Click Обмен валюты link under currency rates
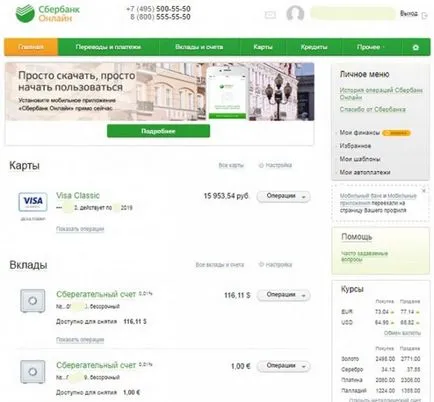 (402, 333)
